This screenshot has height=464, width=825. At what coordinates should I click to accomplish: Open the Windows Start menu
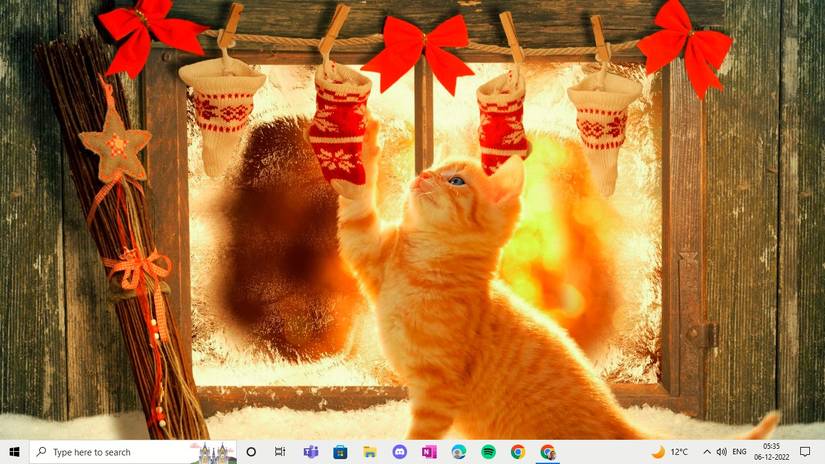(15, 452)
